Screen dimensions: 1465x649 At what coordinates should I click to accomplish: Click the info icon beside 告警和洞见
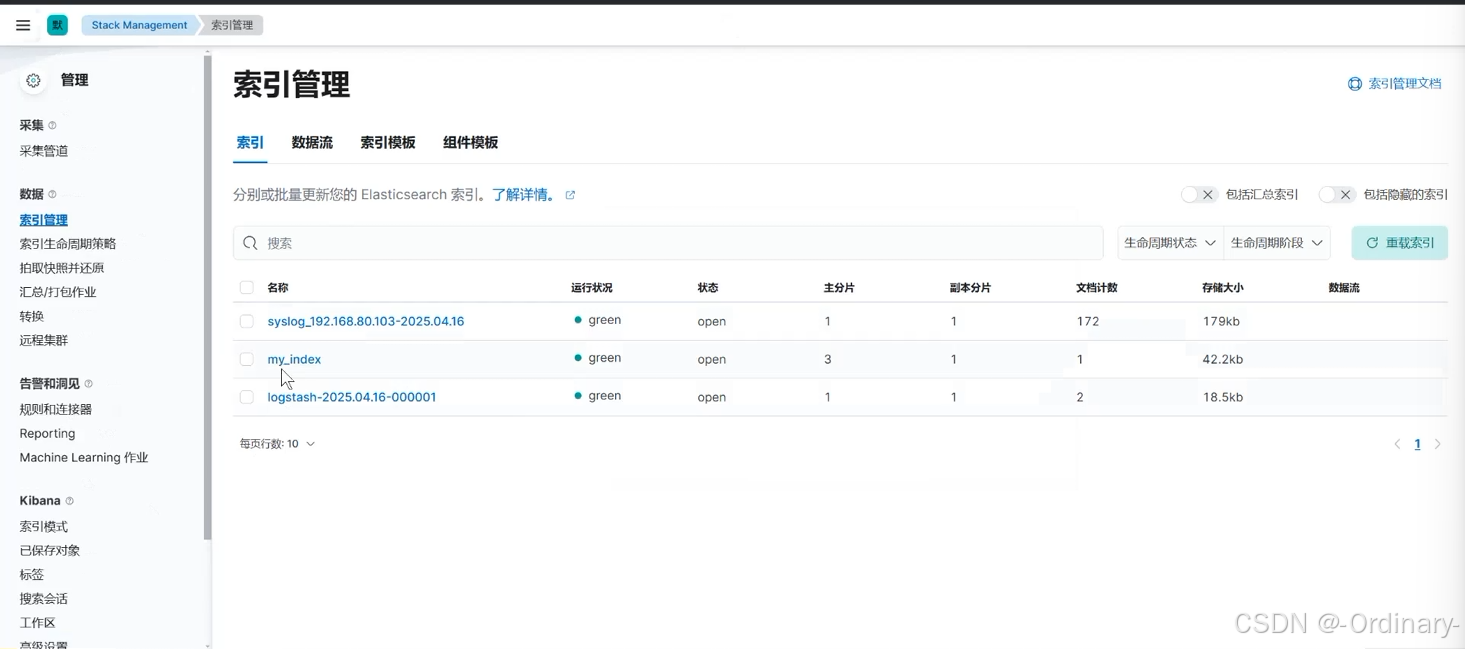click(88, 384)
